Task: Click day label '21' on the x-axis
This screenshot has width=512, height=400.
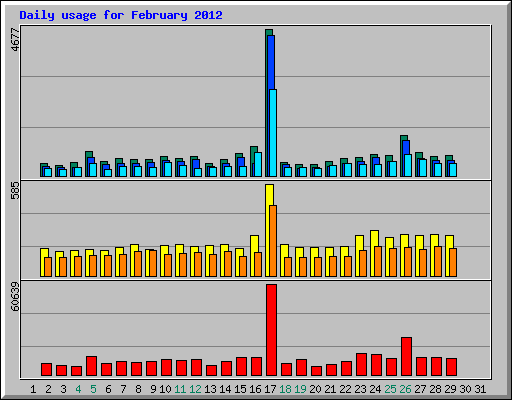Action: click(x=330, y=389)
